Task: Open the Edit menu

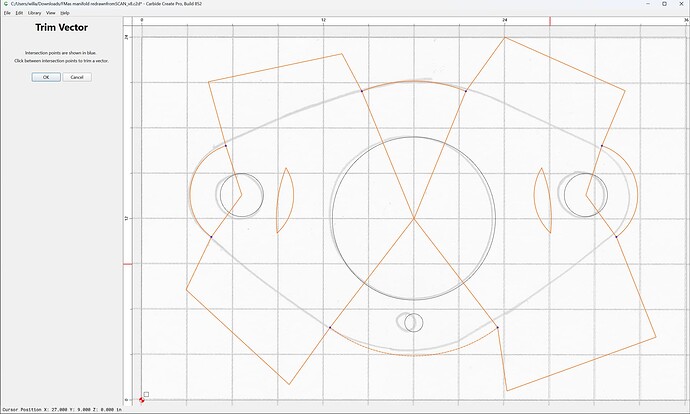Action: pyautogui.click(x=19, y=13)
